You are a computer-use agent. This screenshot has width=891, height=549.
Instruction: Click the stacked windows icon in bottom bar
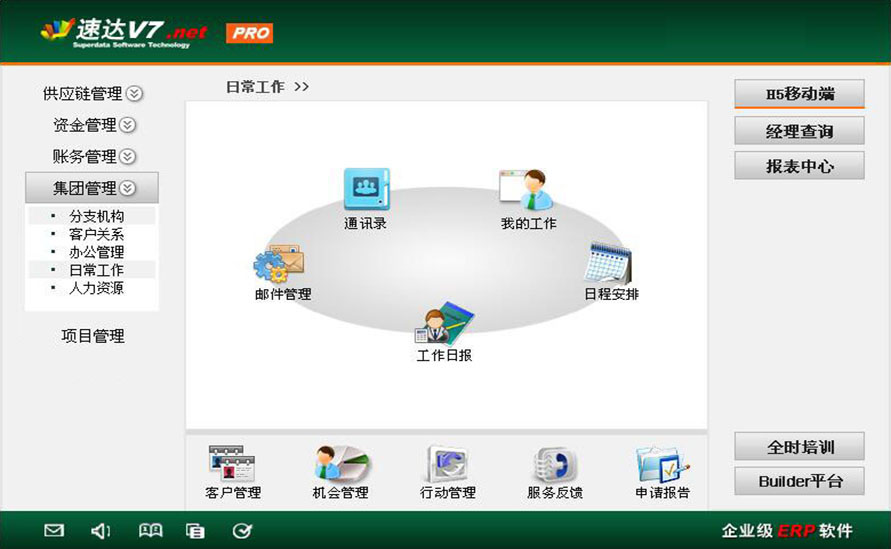[195, 531]
